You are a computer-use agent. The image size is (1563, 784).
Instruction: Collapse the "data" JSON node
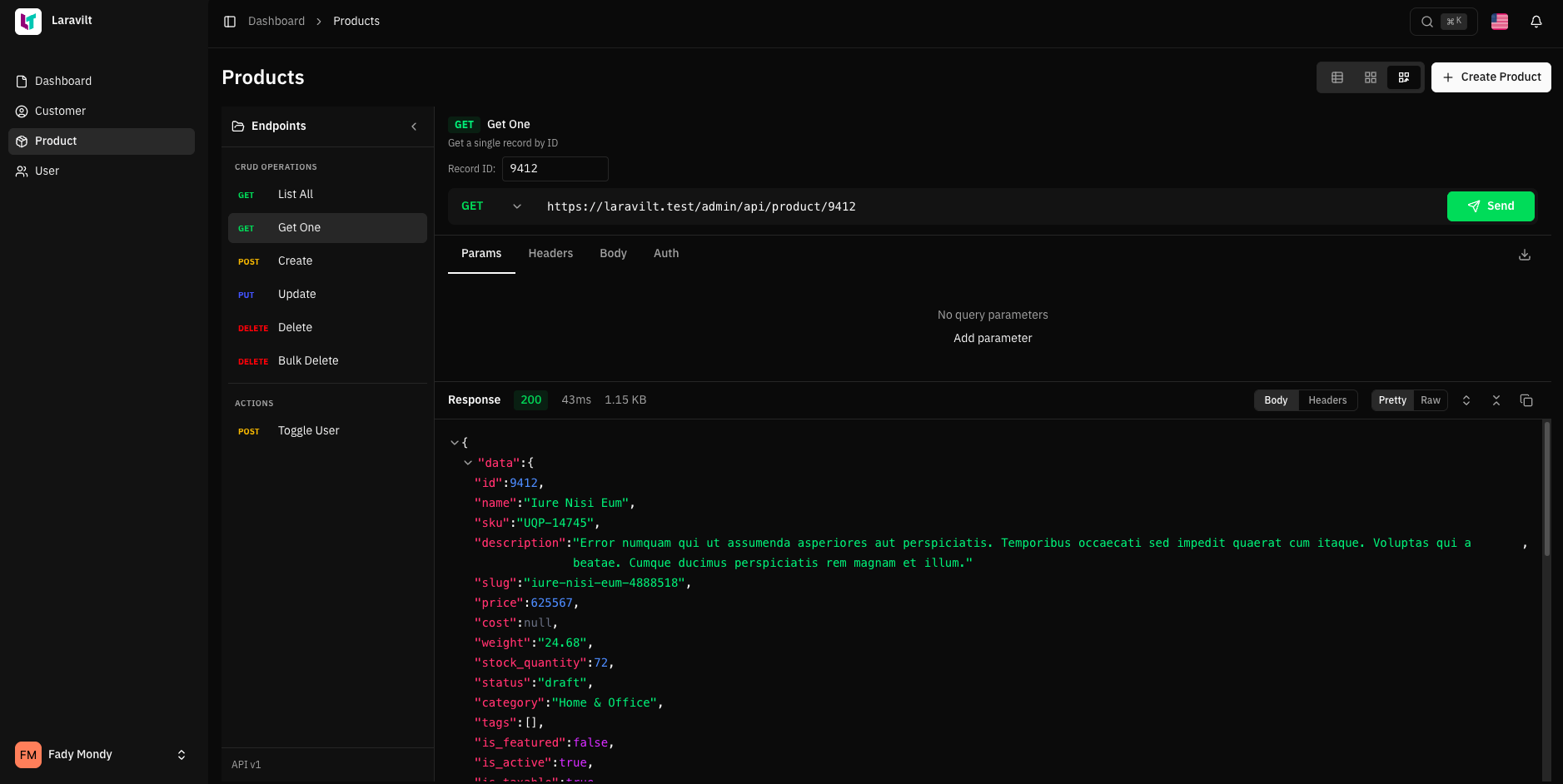click(x=468, y=463)
